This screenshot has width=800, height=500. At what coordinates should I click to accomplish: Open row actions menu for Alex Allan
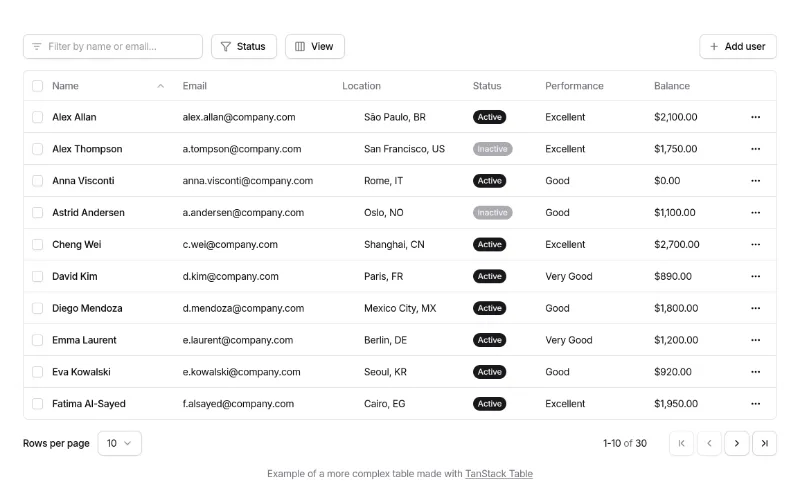click(x=755, y=117)
